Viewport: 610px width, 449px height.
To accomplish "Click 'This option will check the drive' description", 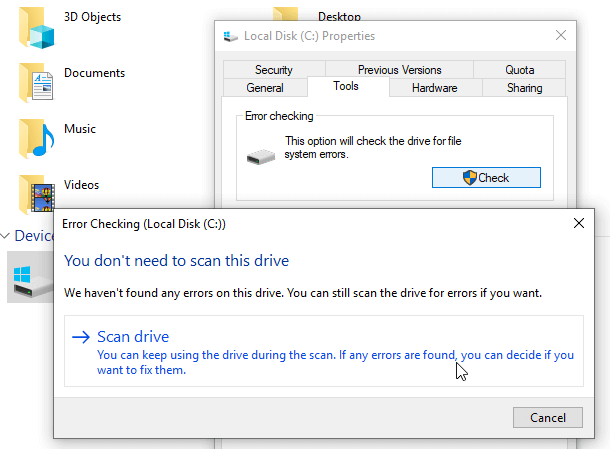I will coord(373,147).
